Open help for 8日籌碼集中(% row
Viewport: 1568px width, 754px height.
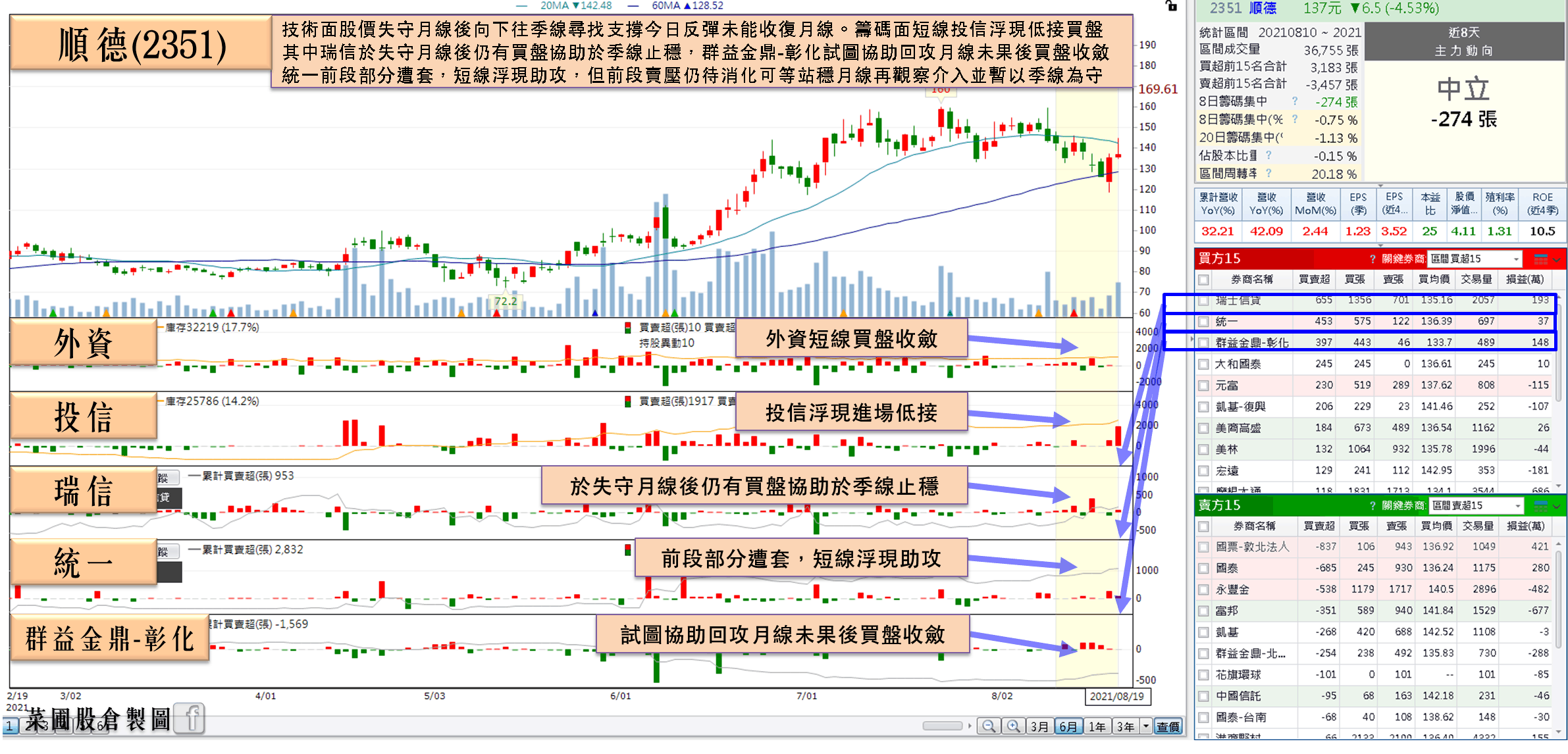pos(1295,119)
